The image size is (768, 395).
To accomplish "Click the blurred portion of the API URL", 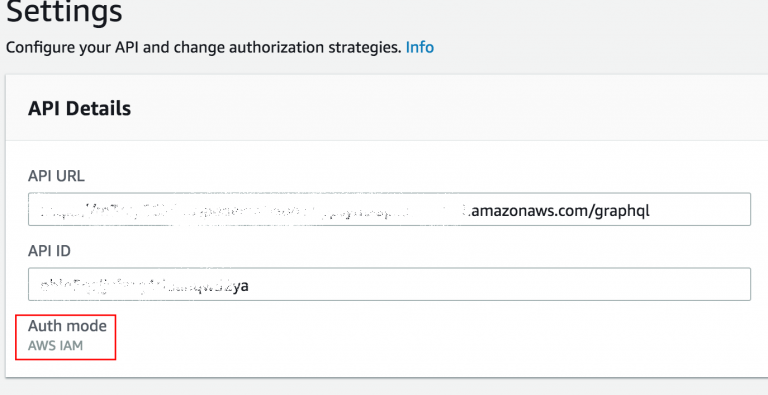I will pyautogui.click(x=252, y=211).
